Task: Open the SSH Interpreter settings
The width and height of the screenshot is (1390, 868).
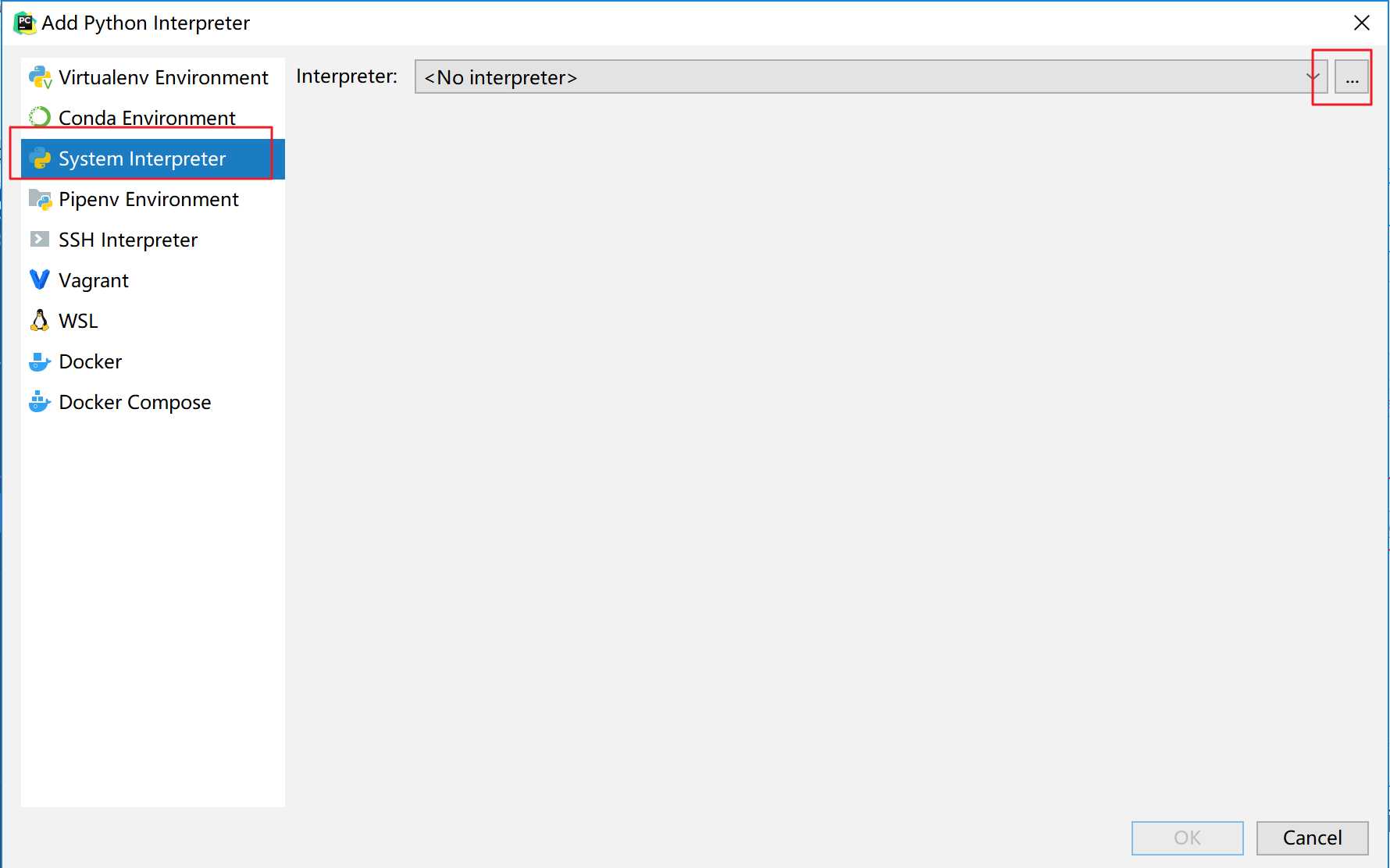Action: pyautogui.click(x=153, y=240)
